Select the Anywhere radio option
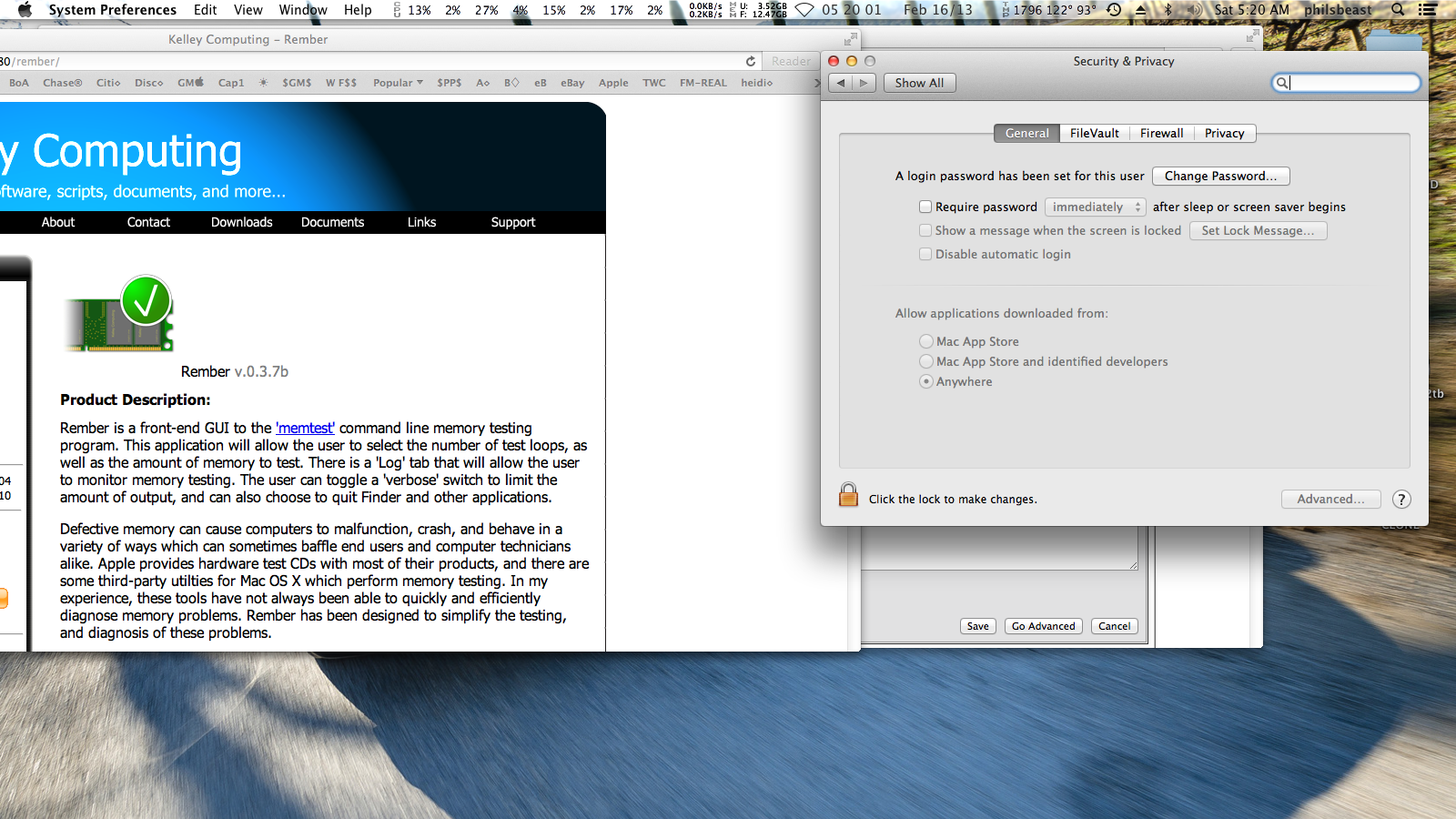 tap(926, 381)
